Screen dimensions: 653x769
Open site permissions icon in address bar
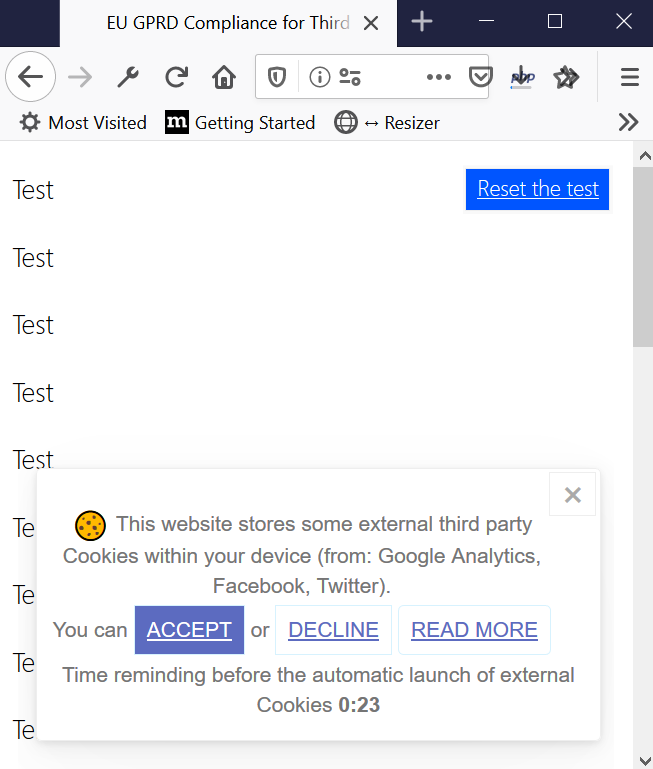click(x=350, y=77)
